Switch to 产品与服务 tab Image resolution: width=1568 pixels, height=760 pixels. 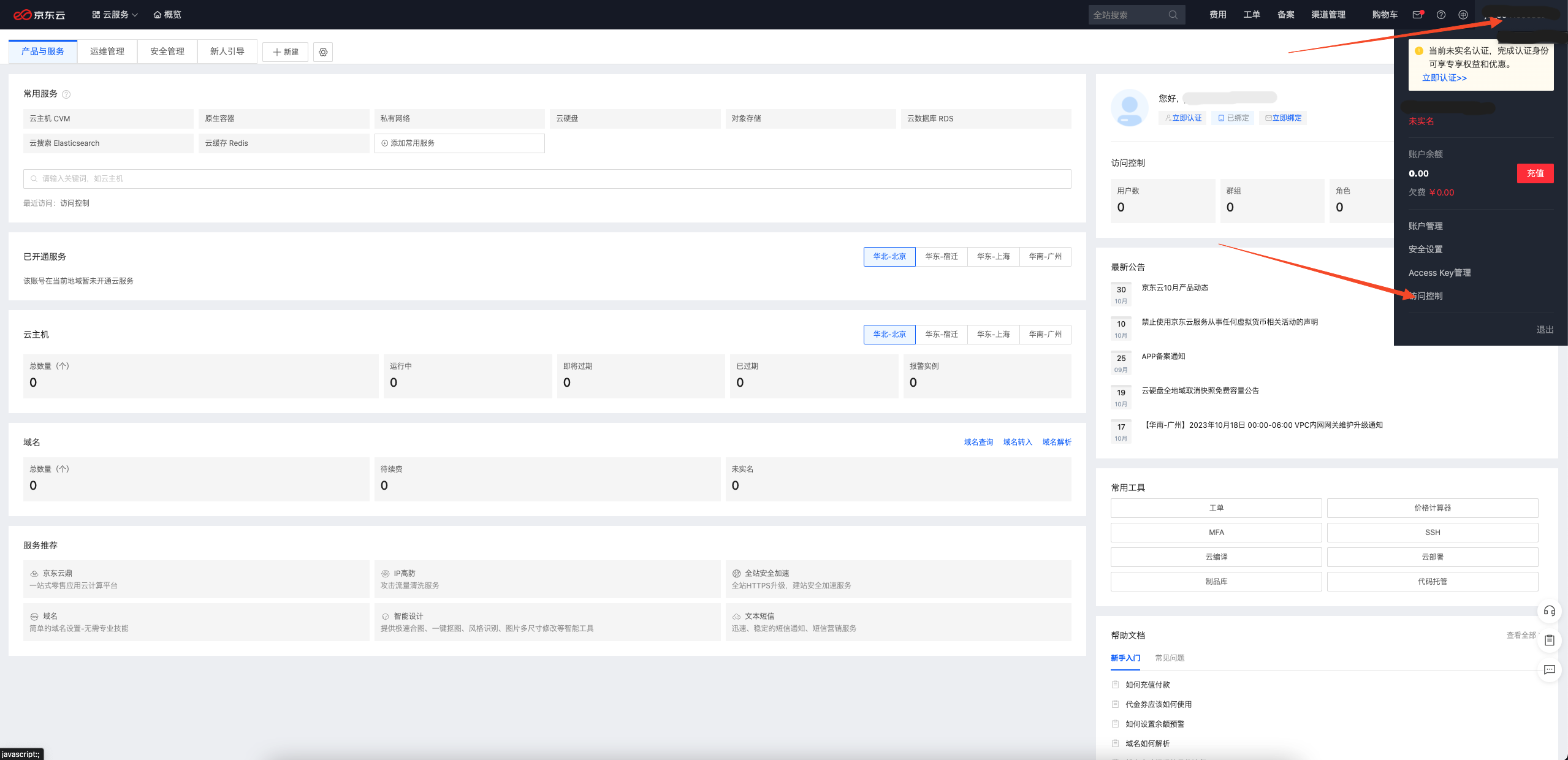click(x=43, y=51)
